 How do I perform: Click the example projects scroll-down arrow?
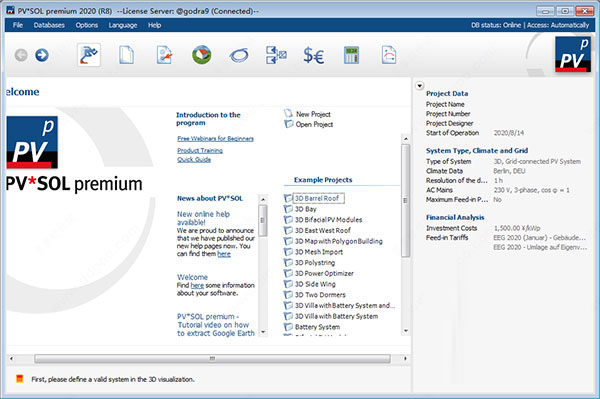pos(406,331)
